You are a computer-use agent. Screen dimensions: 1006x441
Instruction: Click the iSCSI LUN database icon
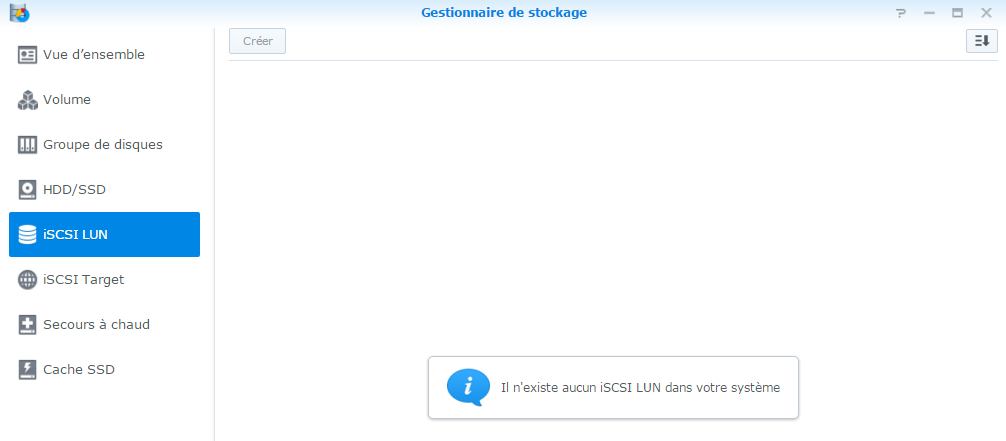(27, 235)
